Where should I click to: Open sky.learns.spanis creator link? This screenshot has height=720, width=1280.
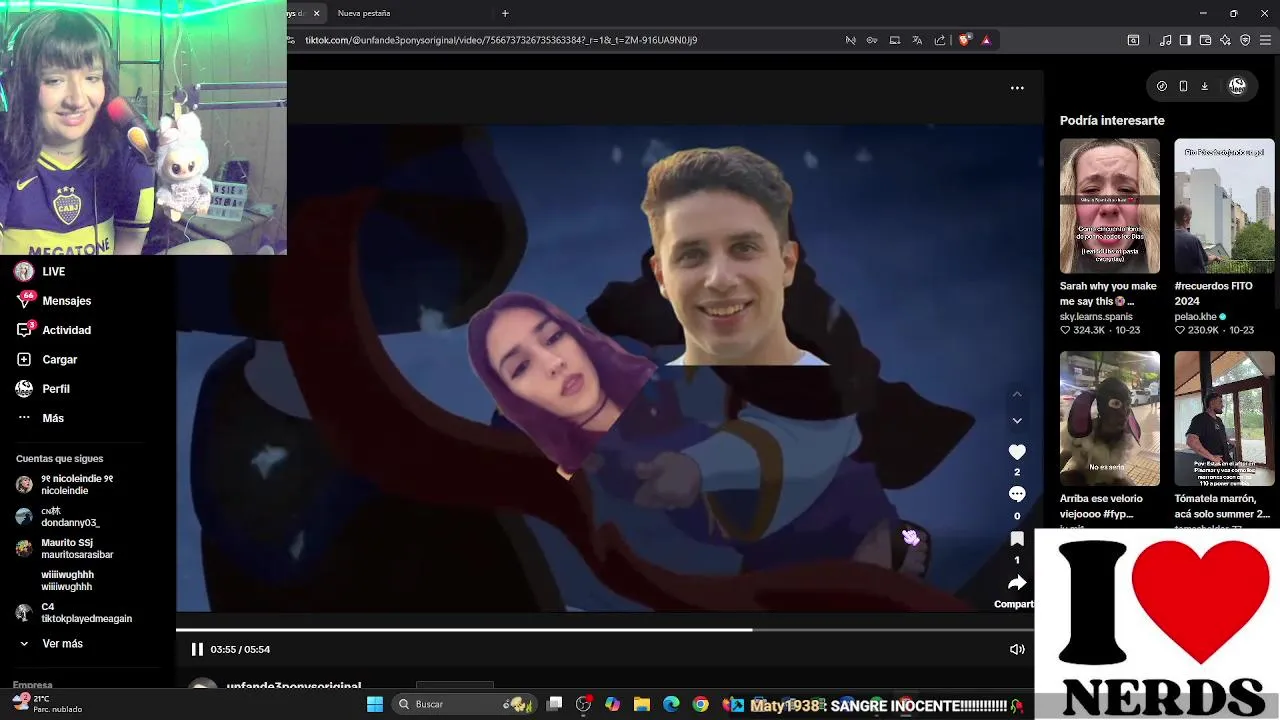[1096, 316]
